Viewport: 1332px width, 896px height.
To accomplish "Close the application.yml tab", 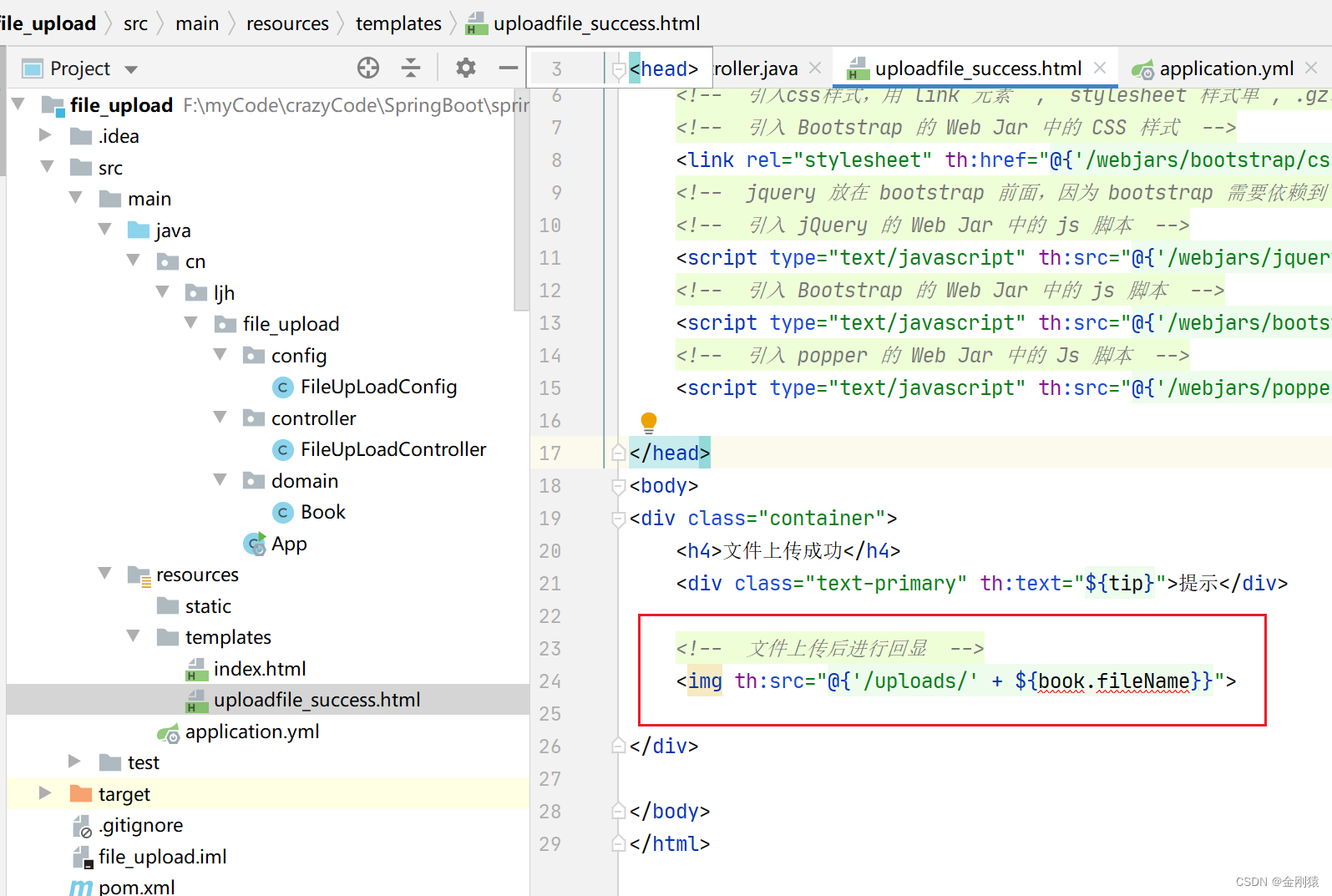I will tap(1311, 68).
